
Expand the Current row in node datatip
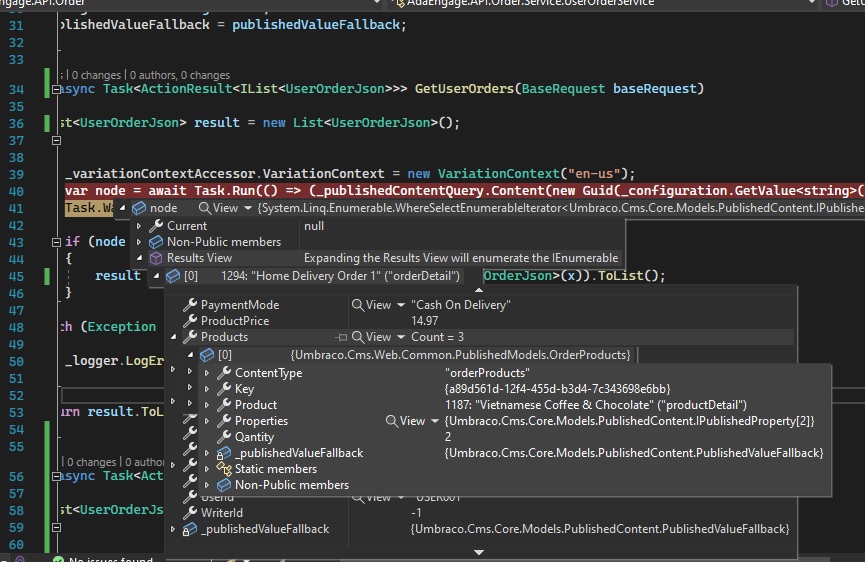(139, 226)
